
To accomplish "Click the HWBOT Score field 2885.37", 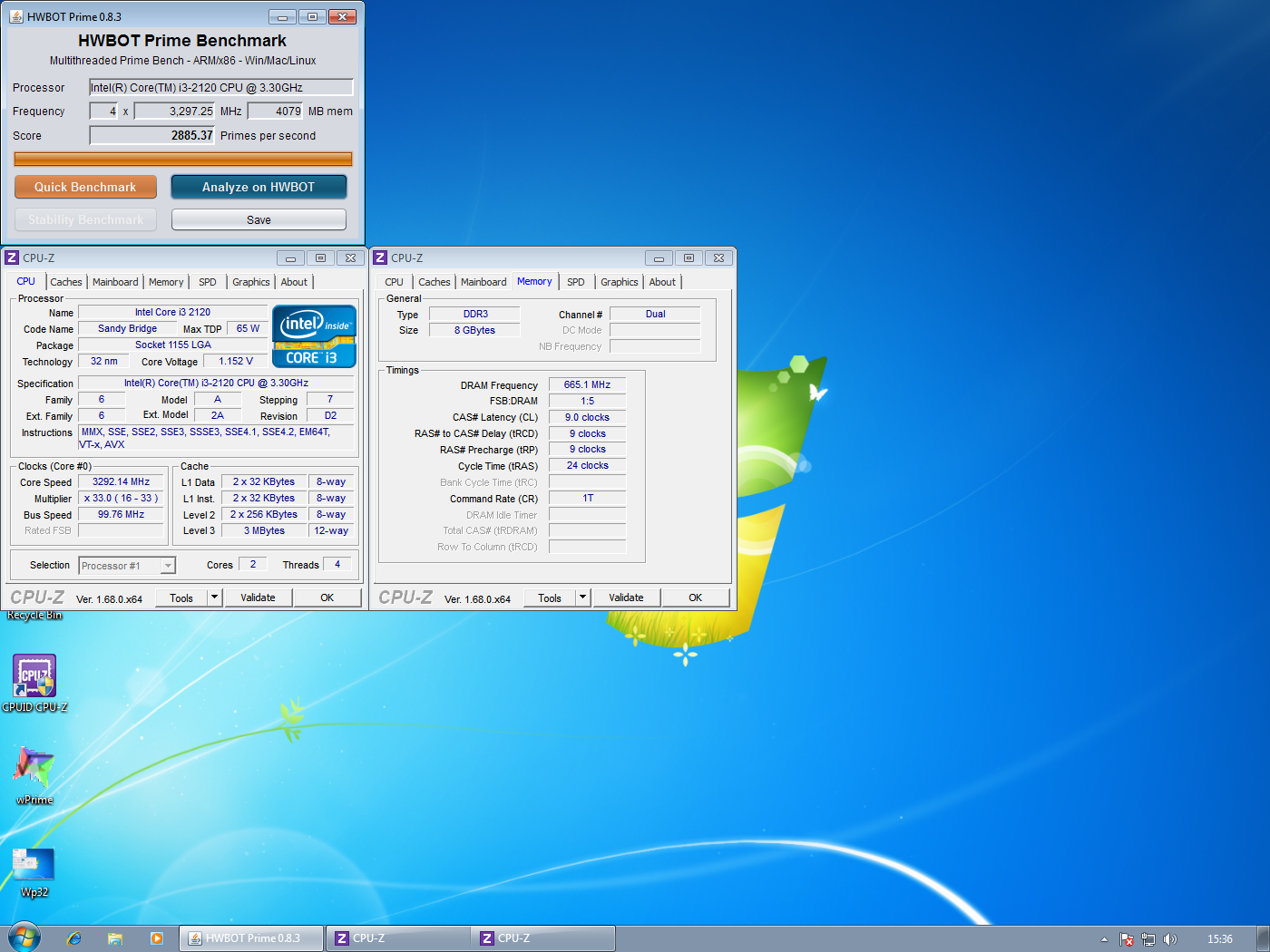I will pos(151,135).
